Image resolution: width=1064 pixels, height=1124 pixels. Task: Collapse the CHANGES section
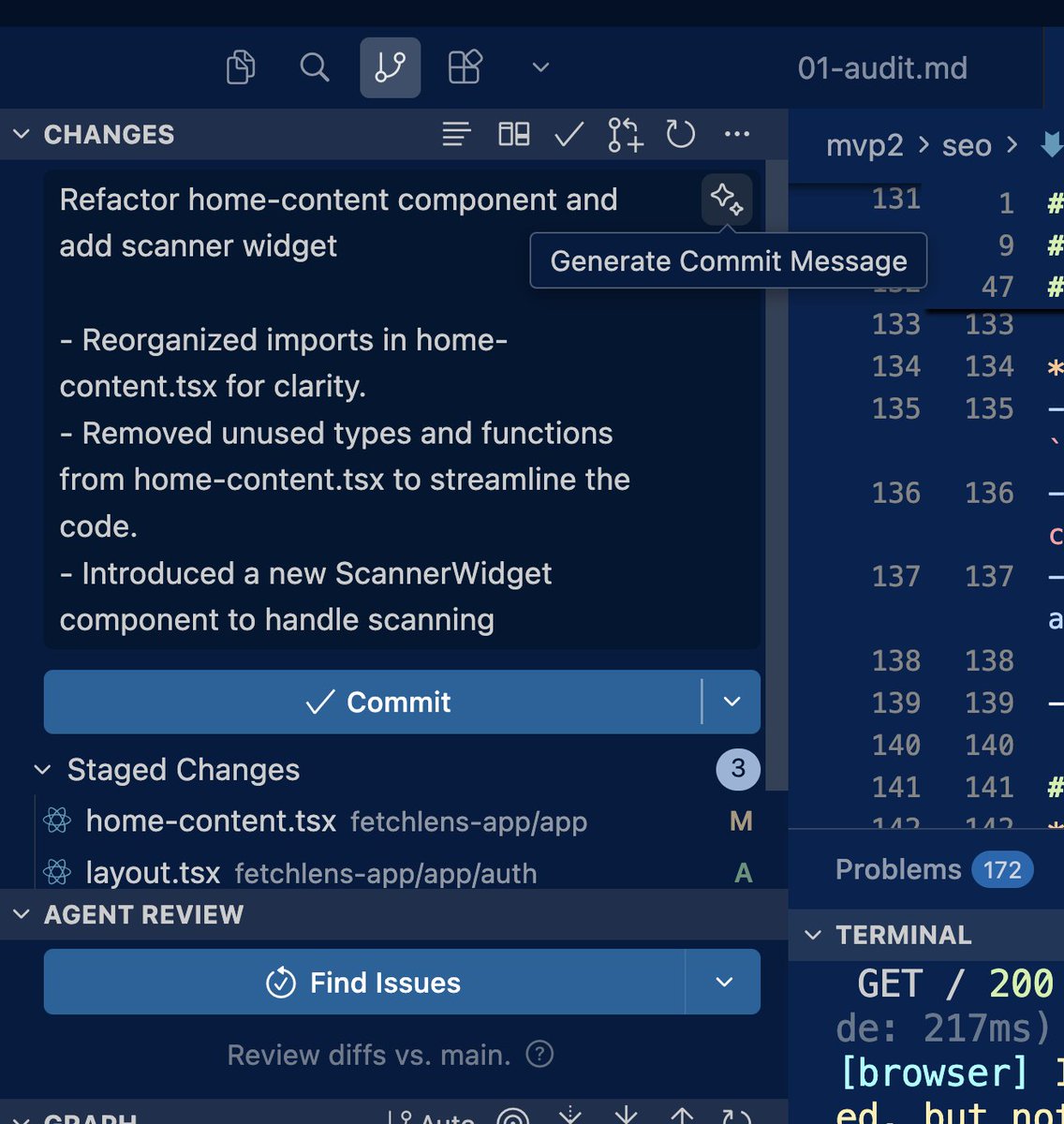click(x=22, y=134)
